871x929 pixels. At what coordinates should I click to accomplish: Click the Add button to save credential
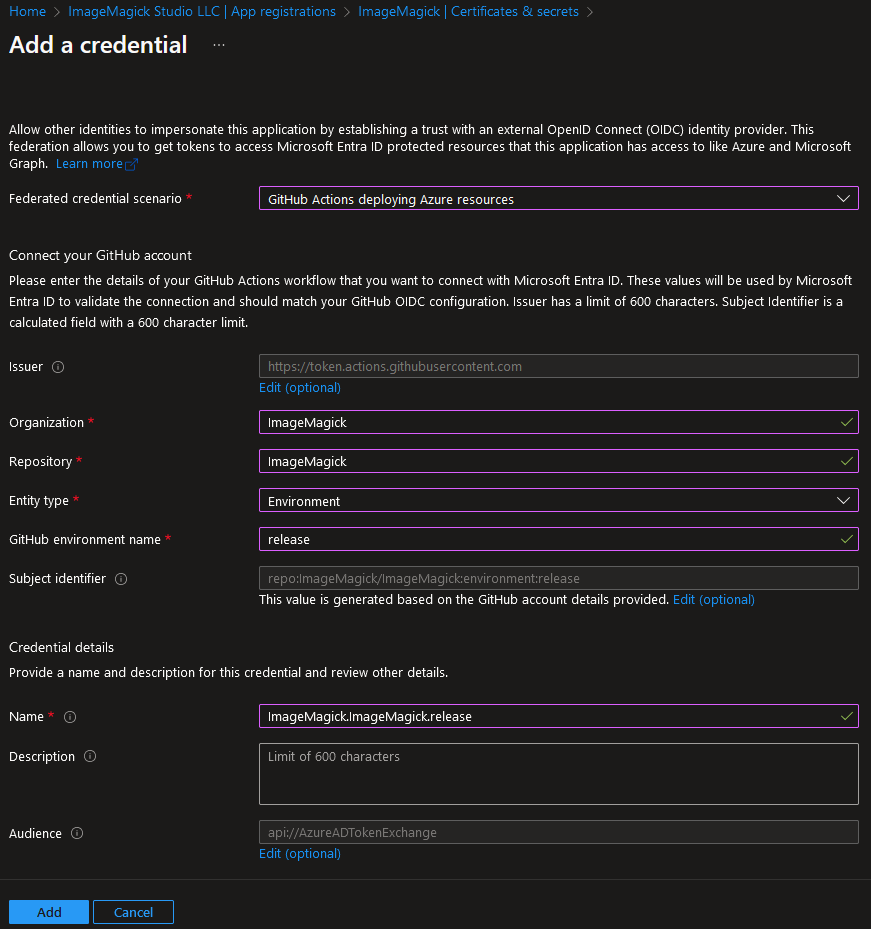[48, 911]
